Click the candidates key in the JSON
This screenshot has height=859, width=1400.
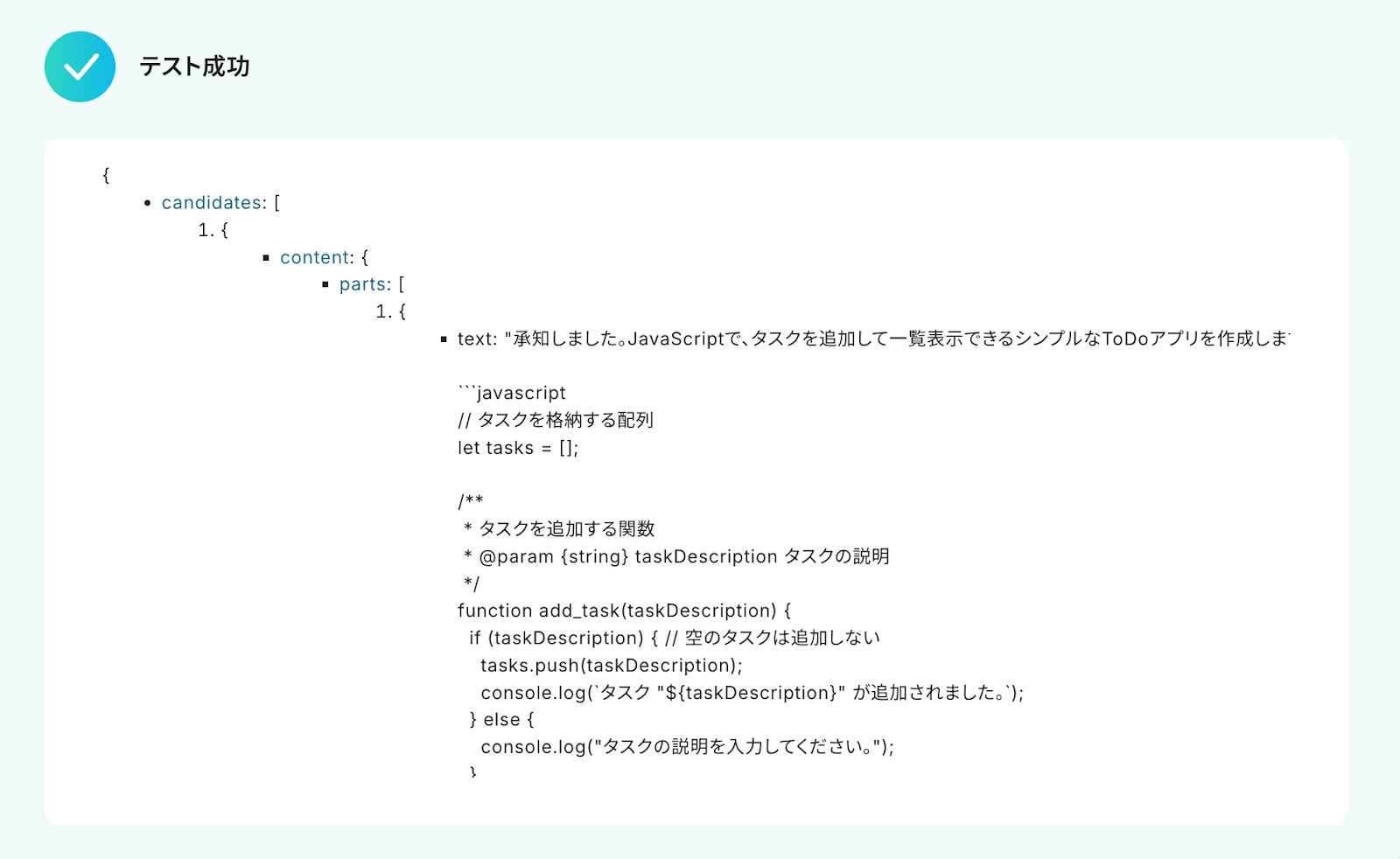(x=212, y=203)
